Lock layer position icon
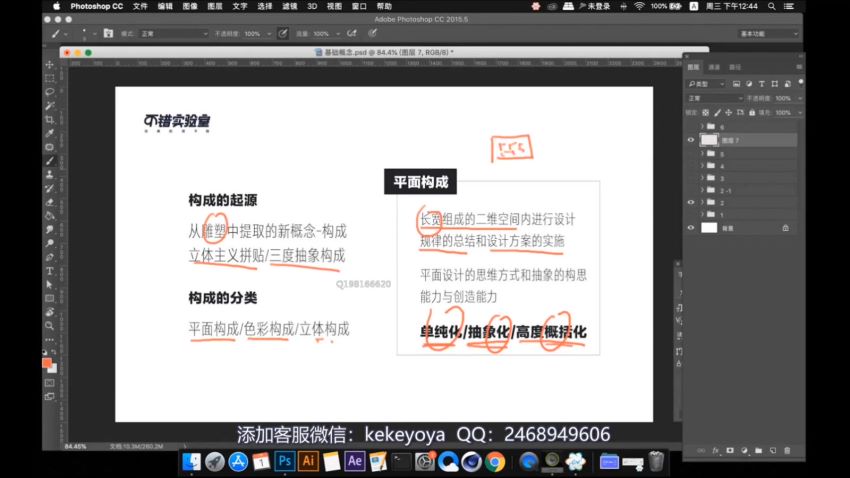The width and height of the screenshot is (850, 478). pyautogui.click(x=729, y=113)
